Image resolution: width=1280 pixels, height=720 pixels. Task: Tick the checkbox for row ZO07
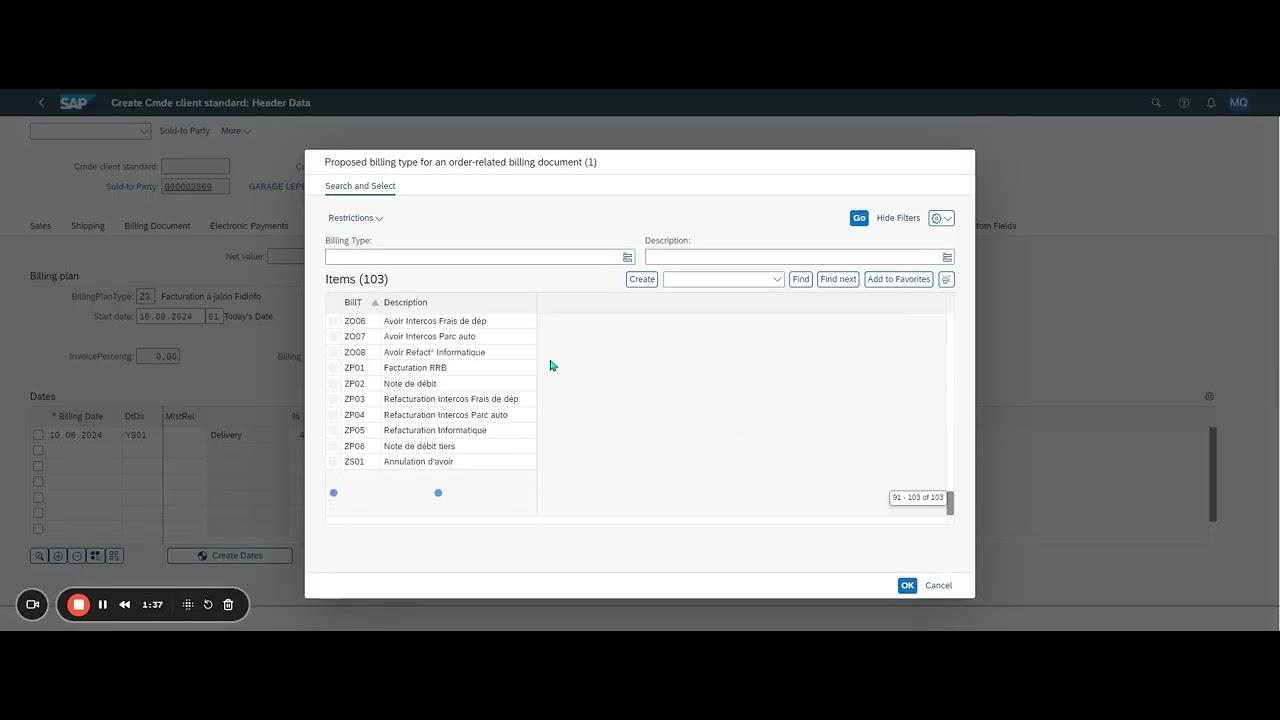334,337
